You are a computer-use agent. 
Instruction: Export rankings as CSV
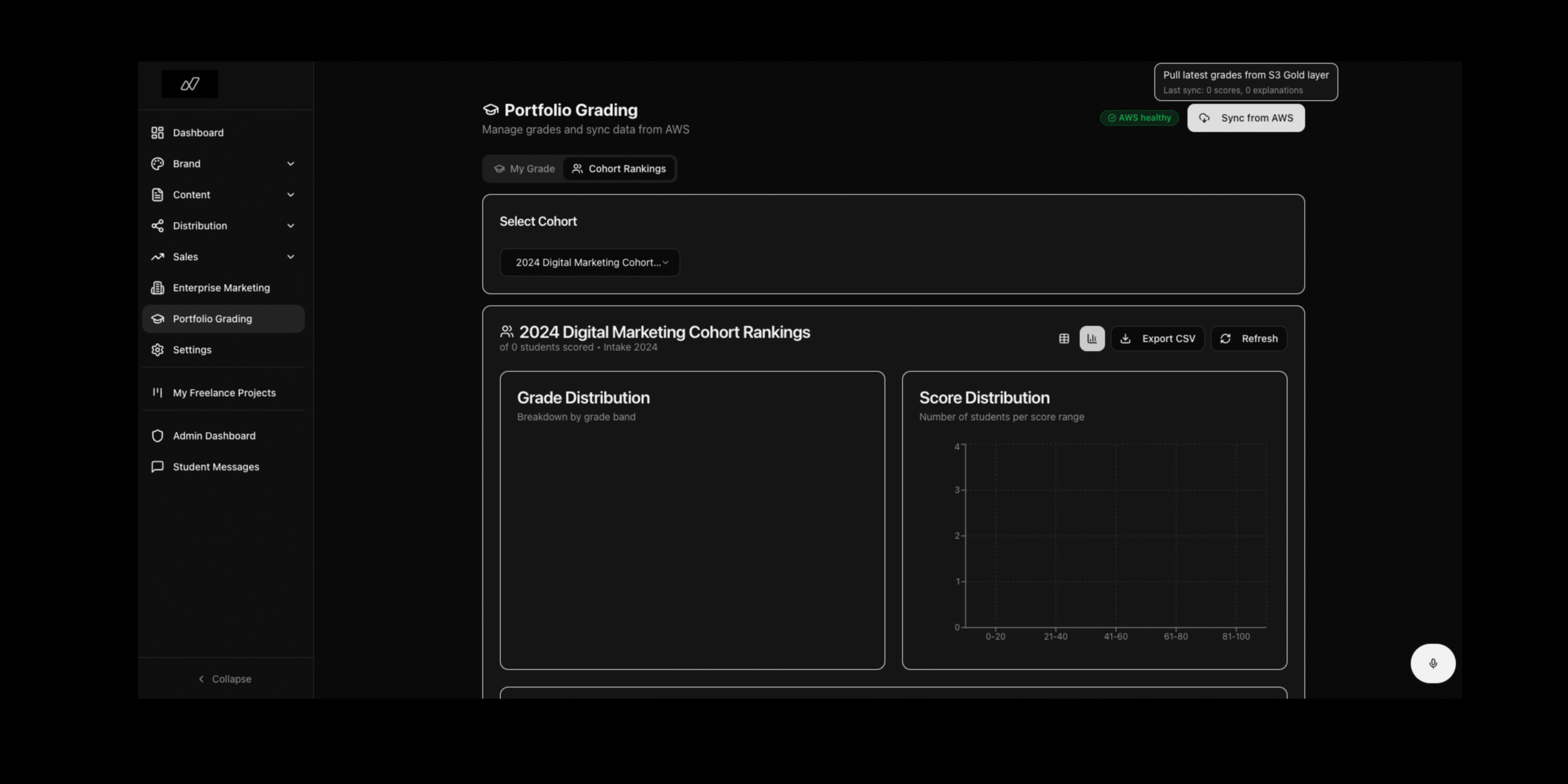[1158, 338]
